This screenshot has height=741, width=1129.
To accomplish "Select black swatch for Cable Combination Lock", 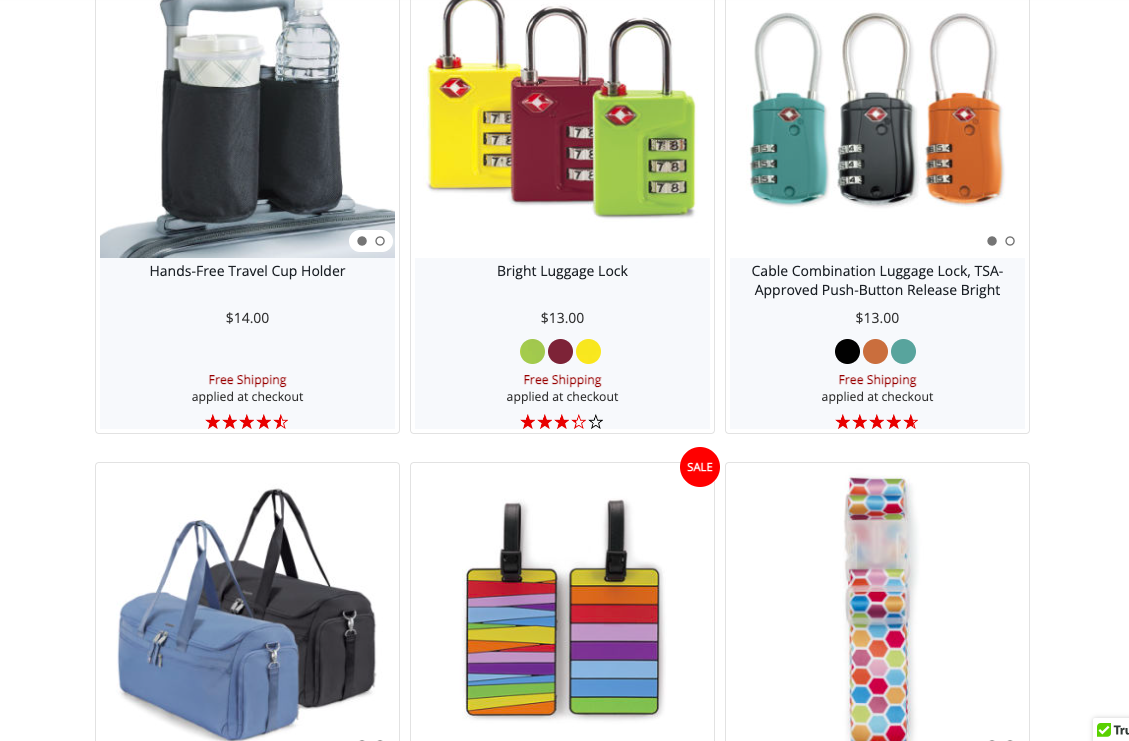I will (847, 351).
